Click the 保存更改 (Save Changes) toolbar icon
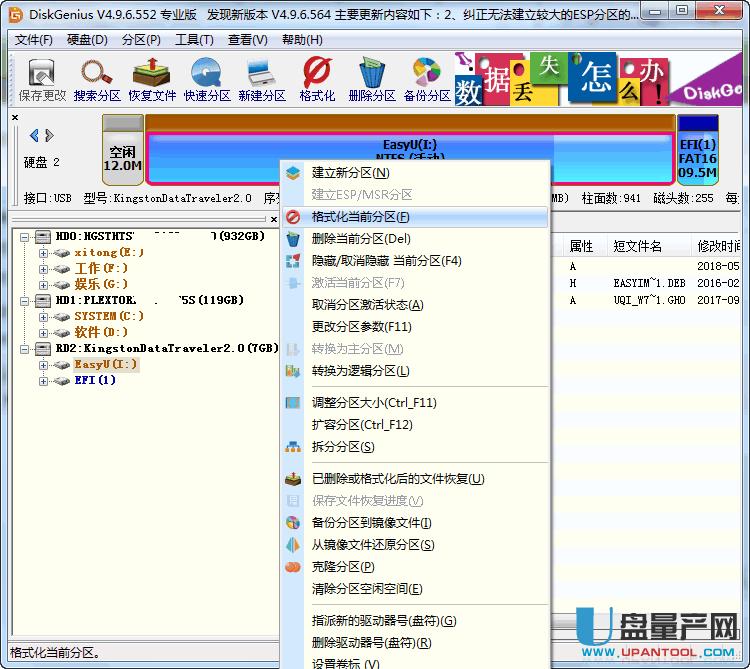 point(42,79)
